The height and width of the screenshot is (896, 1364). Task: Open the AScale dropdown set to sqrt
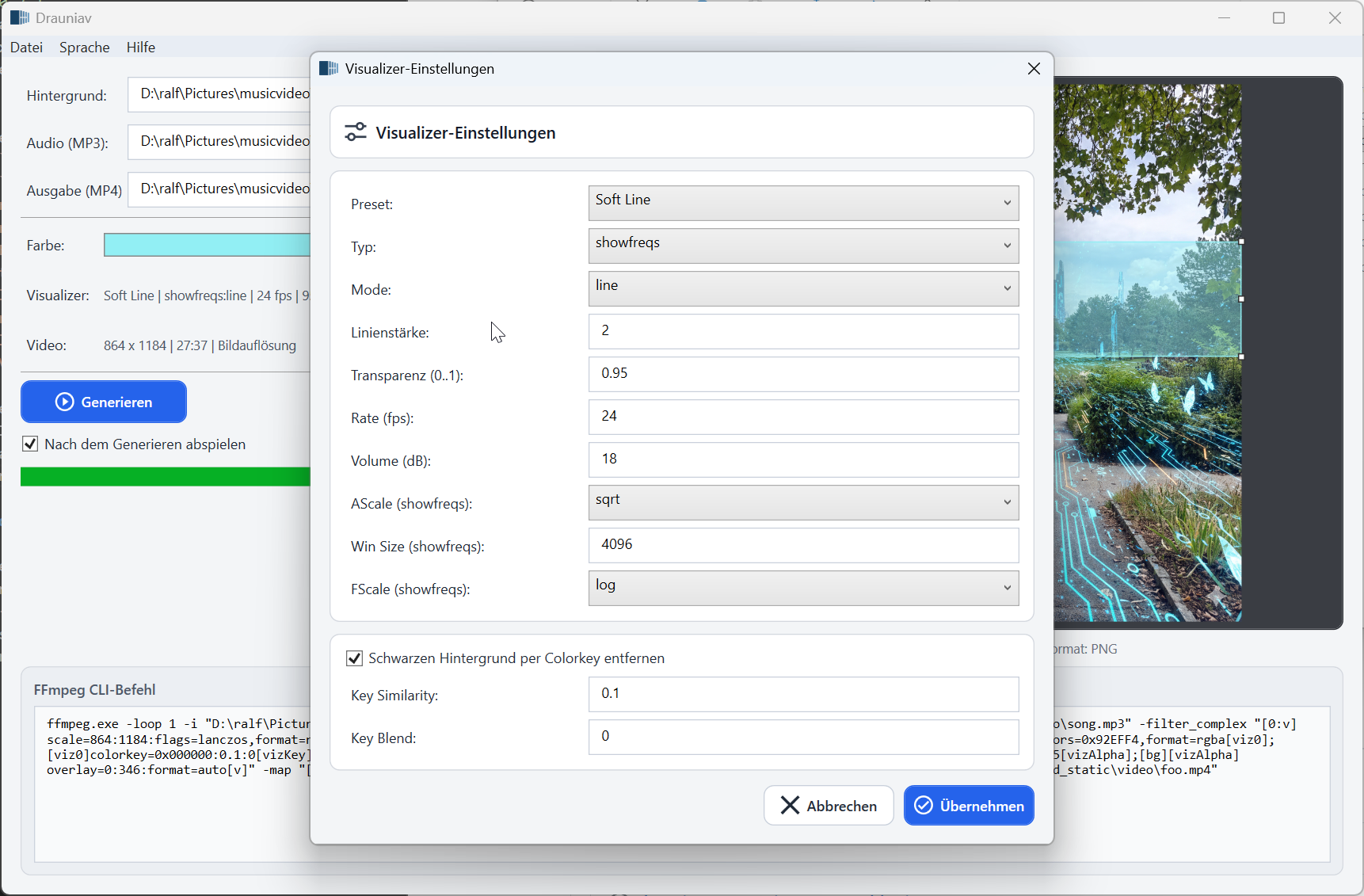(803, 502)
